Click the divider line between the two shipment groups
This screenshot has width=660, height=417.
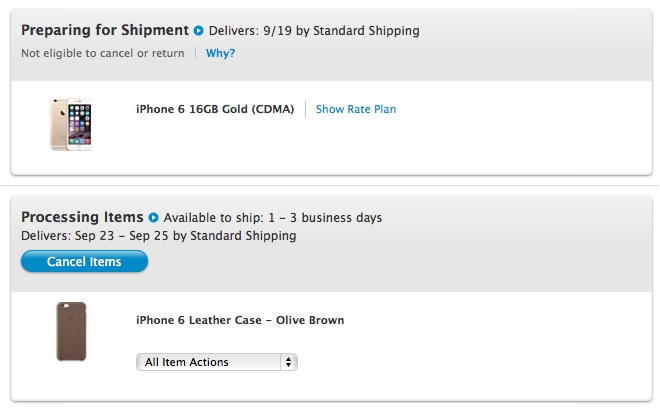(330, 185)
